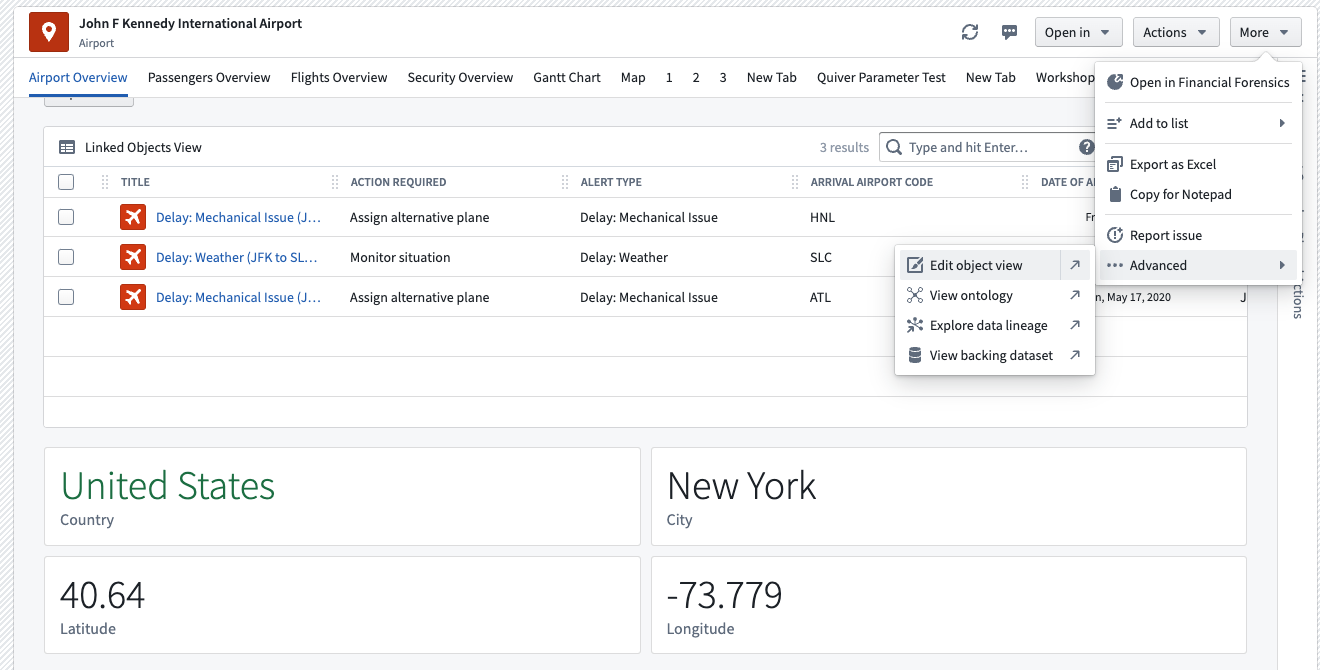Click the red airport location pin icon

(49, 33)
